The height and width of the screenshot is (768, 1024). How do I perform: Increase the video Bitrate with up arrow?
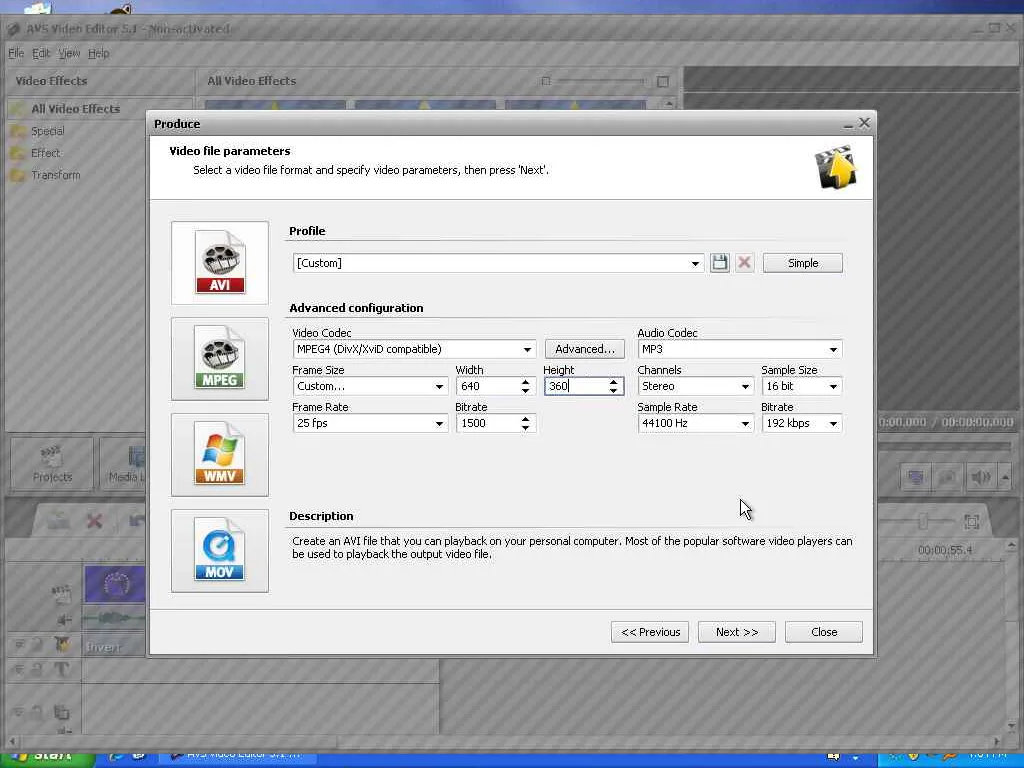[526, 419]
